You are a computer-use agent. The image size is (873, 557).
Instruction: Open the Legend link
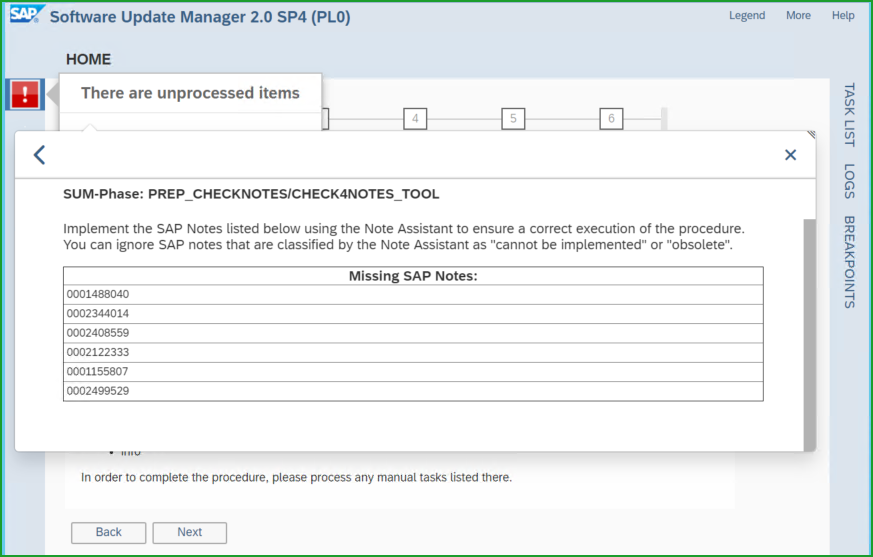747,15
